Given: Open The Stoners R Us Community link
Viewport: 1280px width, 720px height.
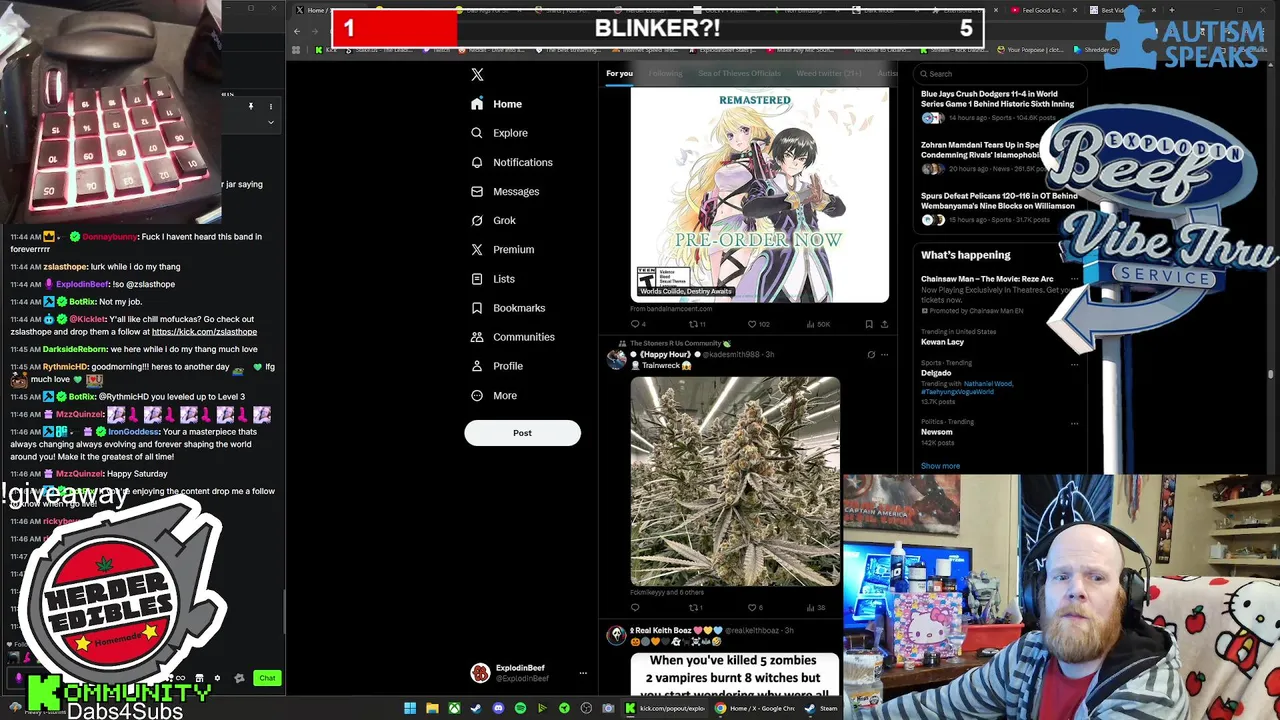Looking at the screenshot, I should click(680, 344).
